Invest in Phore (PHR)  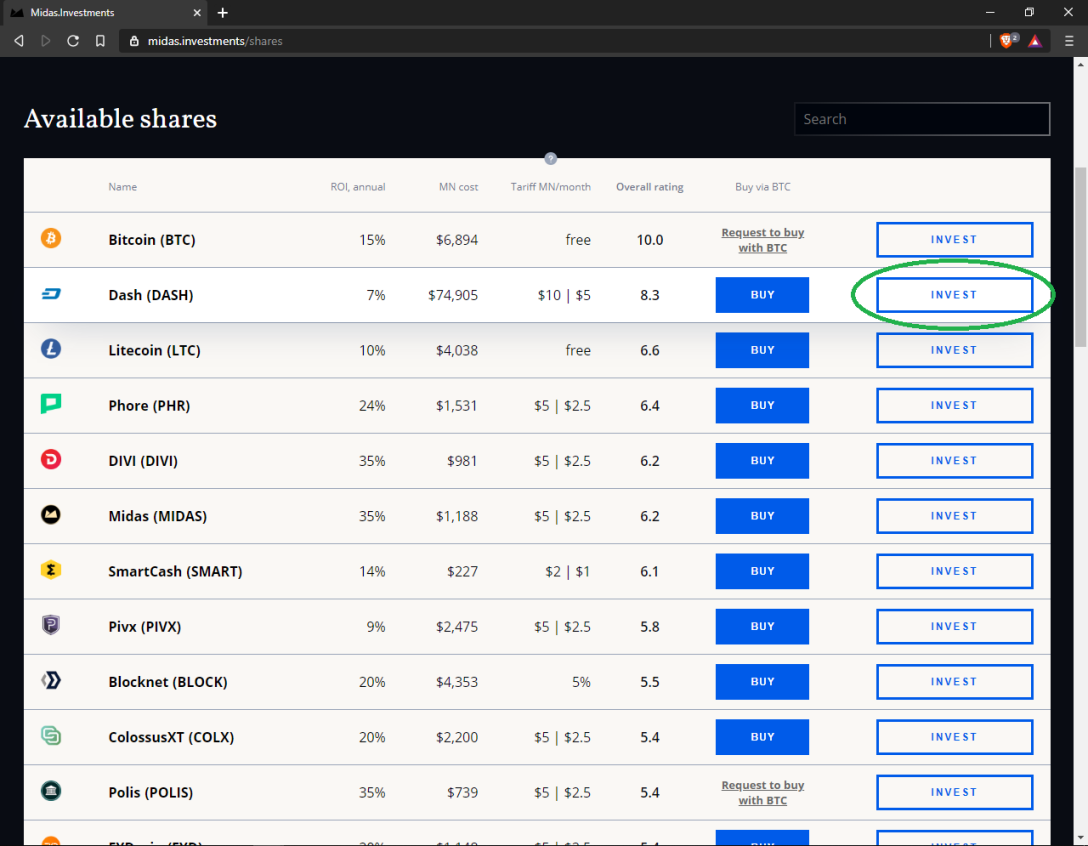click(954, 405)
